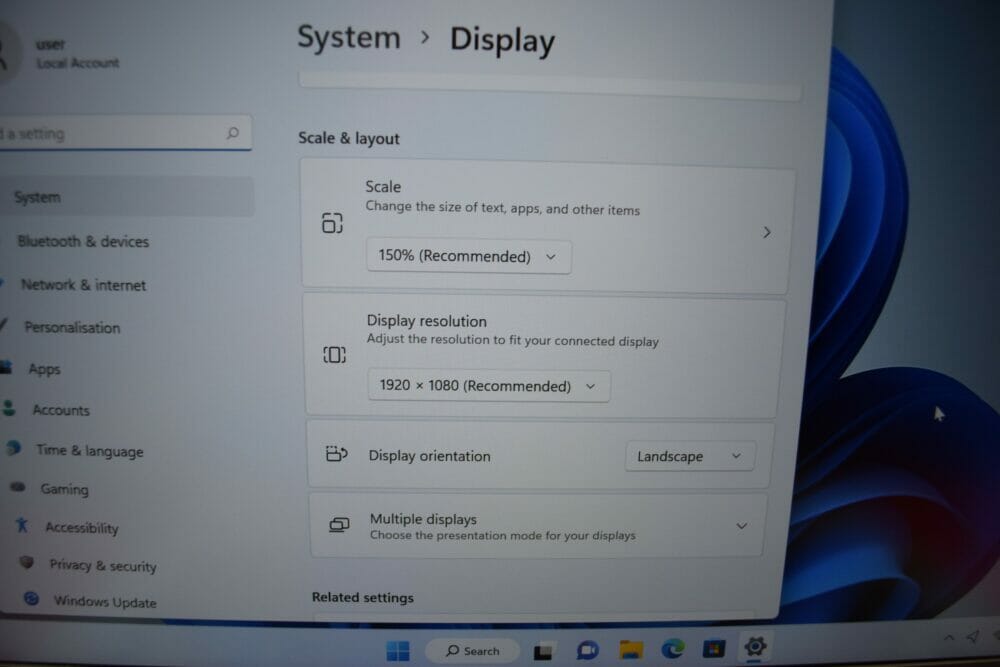Click the Find a setting search box
1000x667 pixels.
coord(124,133)
